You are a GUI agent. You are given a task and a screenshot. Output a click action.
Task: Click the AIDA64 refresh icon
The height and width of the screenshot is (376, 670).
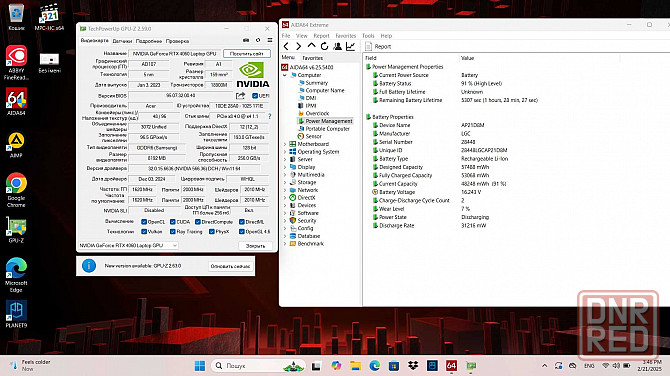pos(324,46)
